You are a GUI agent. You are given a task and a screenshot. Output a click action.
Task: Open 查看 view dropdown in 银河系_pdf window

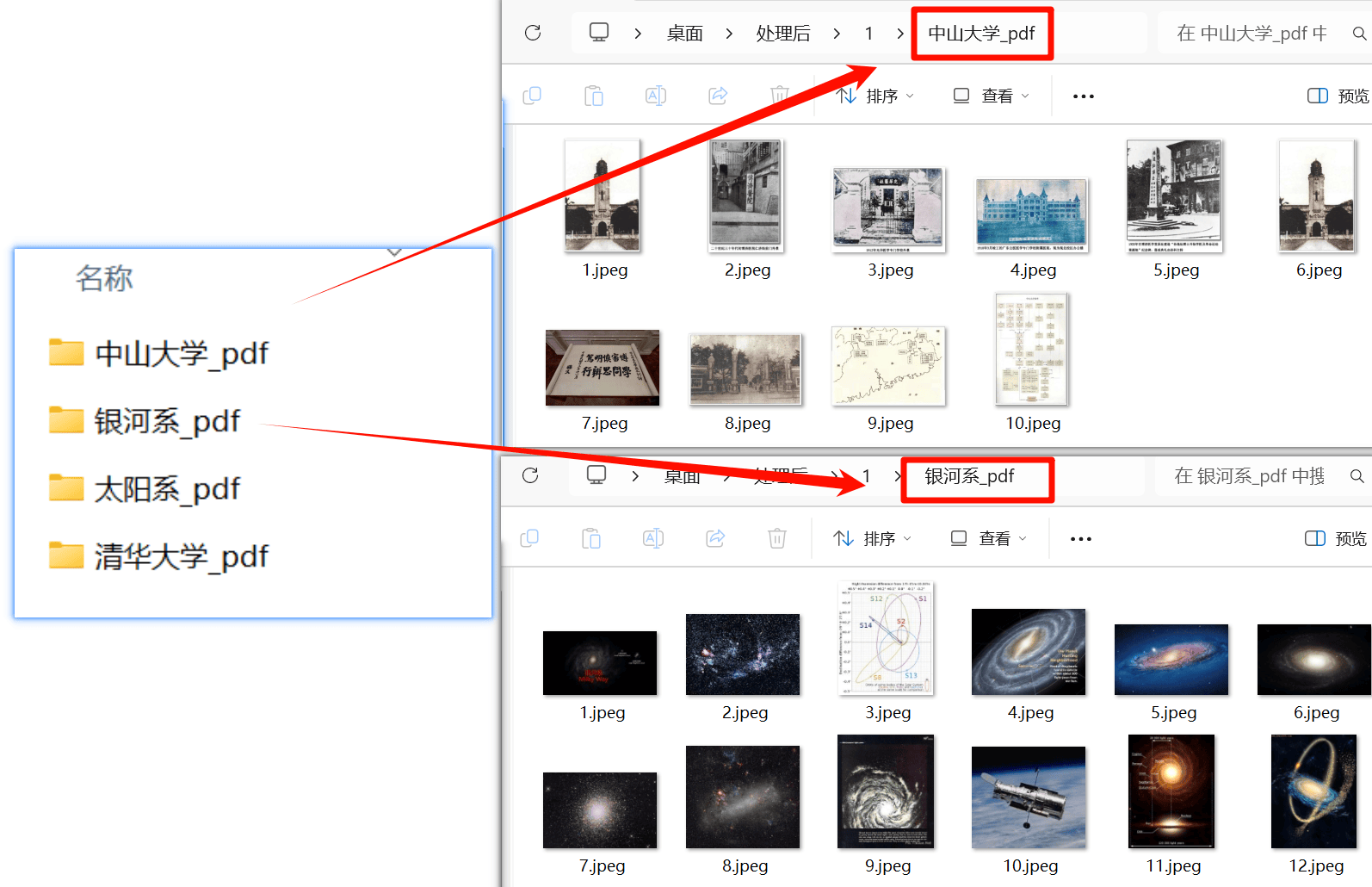988,538
